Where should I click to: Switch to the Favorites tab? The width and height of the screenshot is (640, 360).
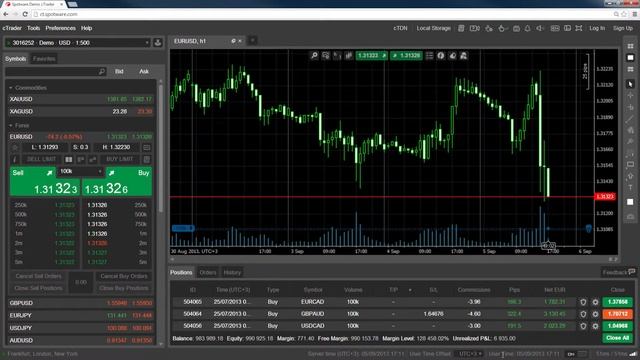(44, 59)
